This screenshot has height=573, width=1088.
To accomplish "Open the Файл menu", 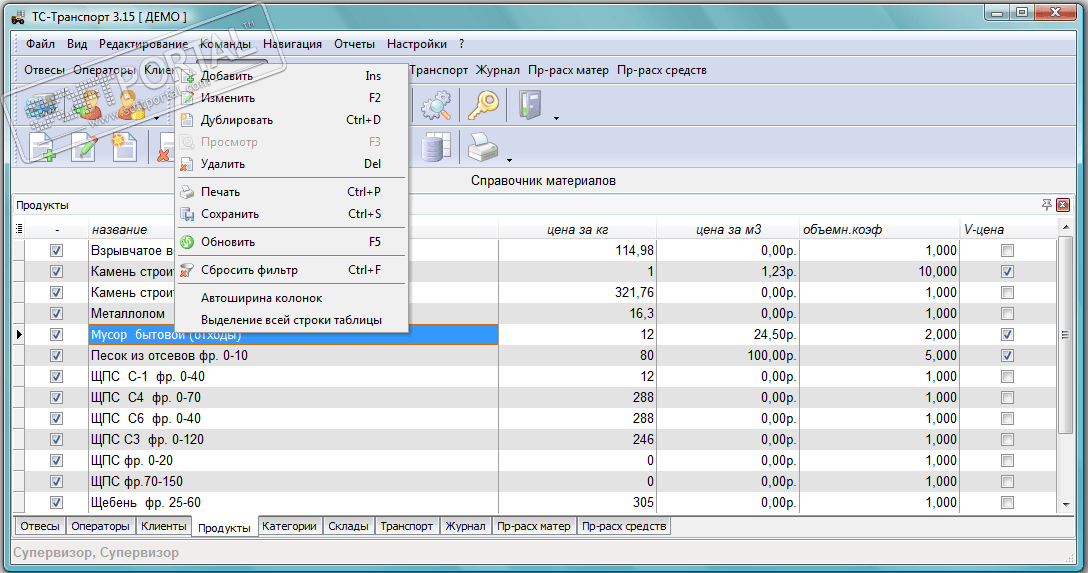I will point(40,44).
